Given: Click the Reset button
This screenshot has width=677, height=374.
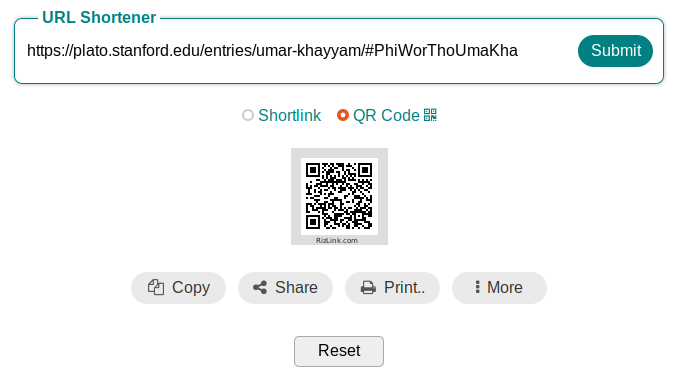Looking at the screenshot, I should (x=339, y=351).
